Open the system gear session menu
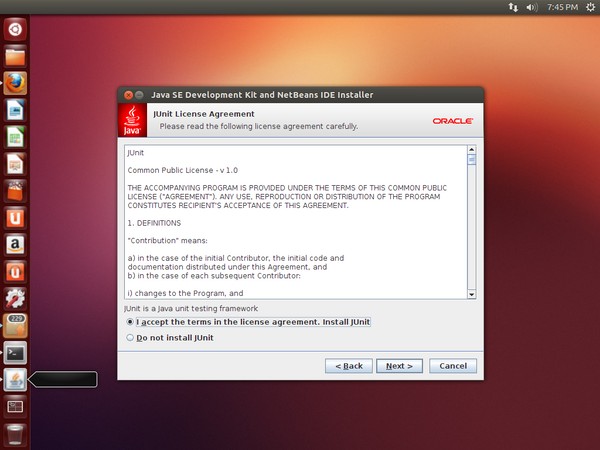Screen dimensions: 600x450 590,7
